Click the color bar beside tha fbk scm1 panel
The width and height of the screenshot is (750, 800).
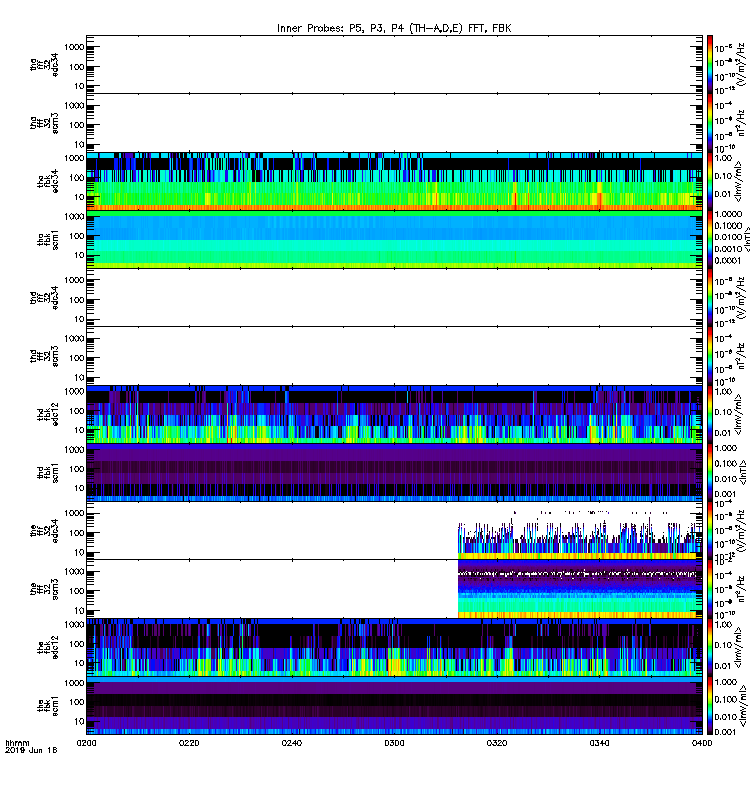click(710, 240)
